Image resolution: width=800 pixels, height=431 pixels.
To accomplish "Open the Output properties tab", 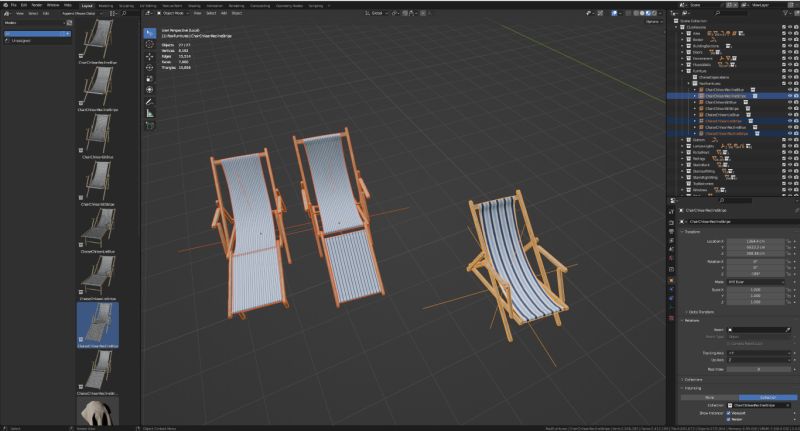I will [671, 232].
